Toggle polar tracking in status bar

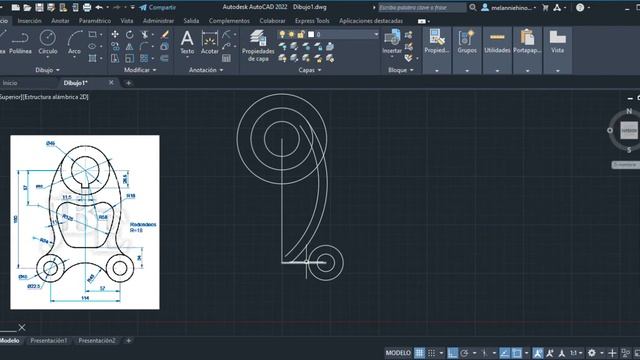point(464,353)
